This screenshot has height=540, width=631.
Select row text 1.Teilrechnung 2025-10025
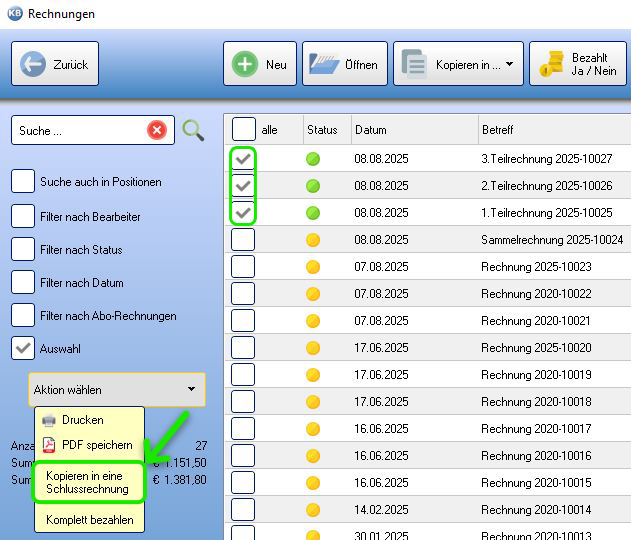tap(546, 212)
